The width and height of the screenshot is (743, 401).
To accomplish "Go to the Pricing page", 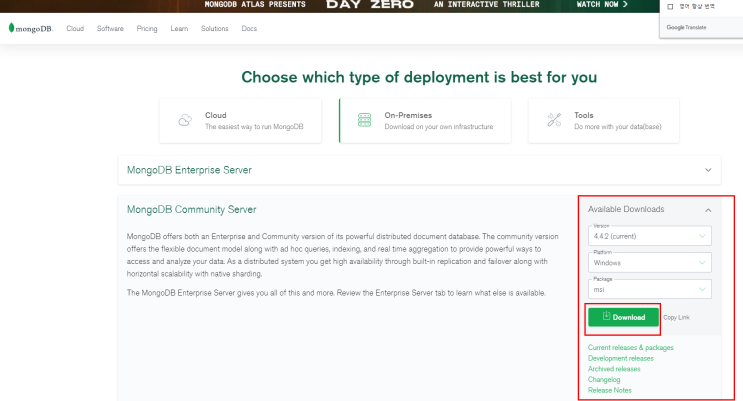I will coord(147,28).
